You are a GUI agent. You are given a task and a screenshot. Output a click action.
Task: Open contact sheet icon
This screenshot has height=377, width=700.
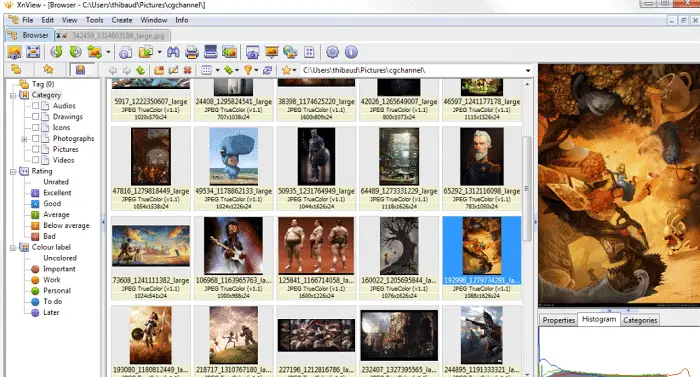click(309, 52)
